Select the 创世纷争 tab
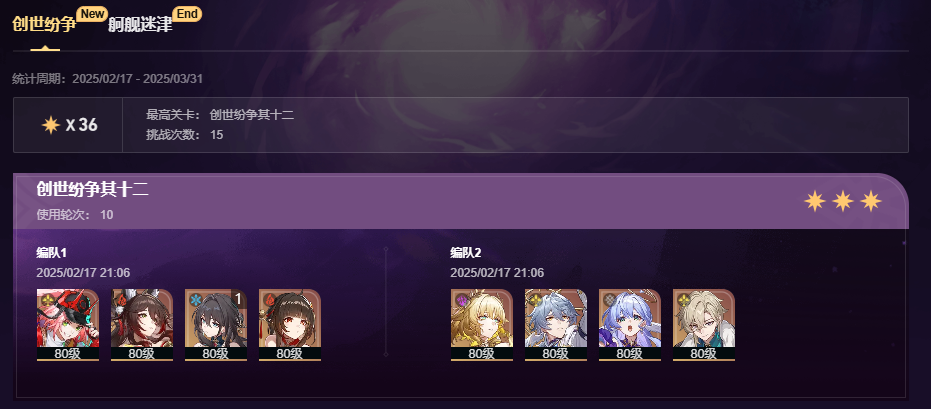Screen dimensions: 931x409 click(44, 26)
